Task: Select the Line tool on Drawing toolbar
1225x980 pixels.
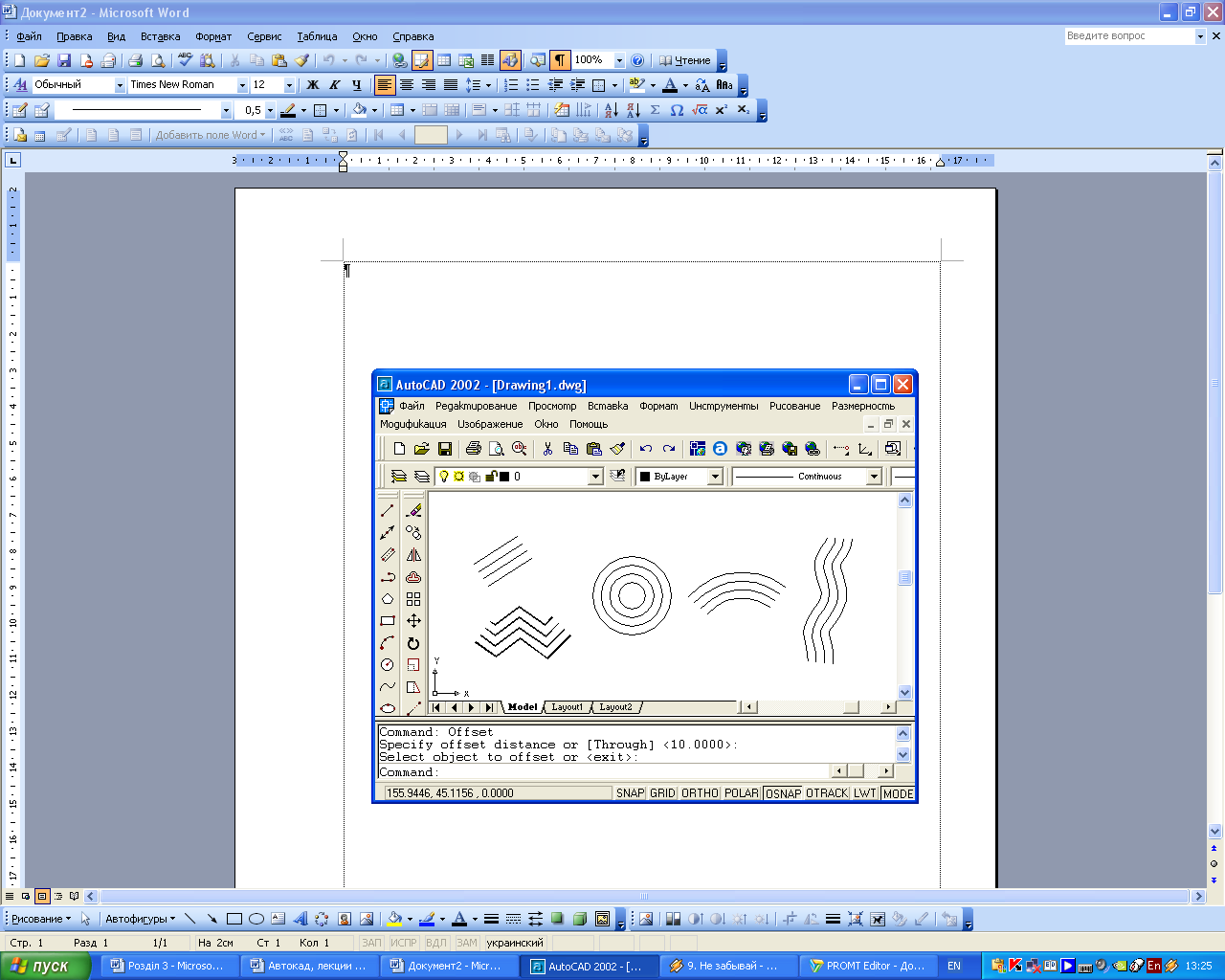Action: coord(189,919)
